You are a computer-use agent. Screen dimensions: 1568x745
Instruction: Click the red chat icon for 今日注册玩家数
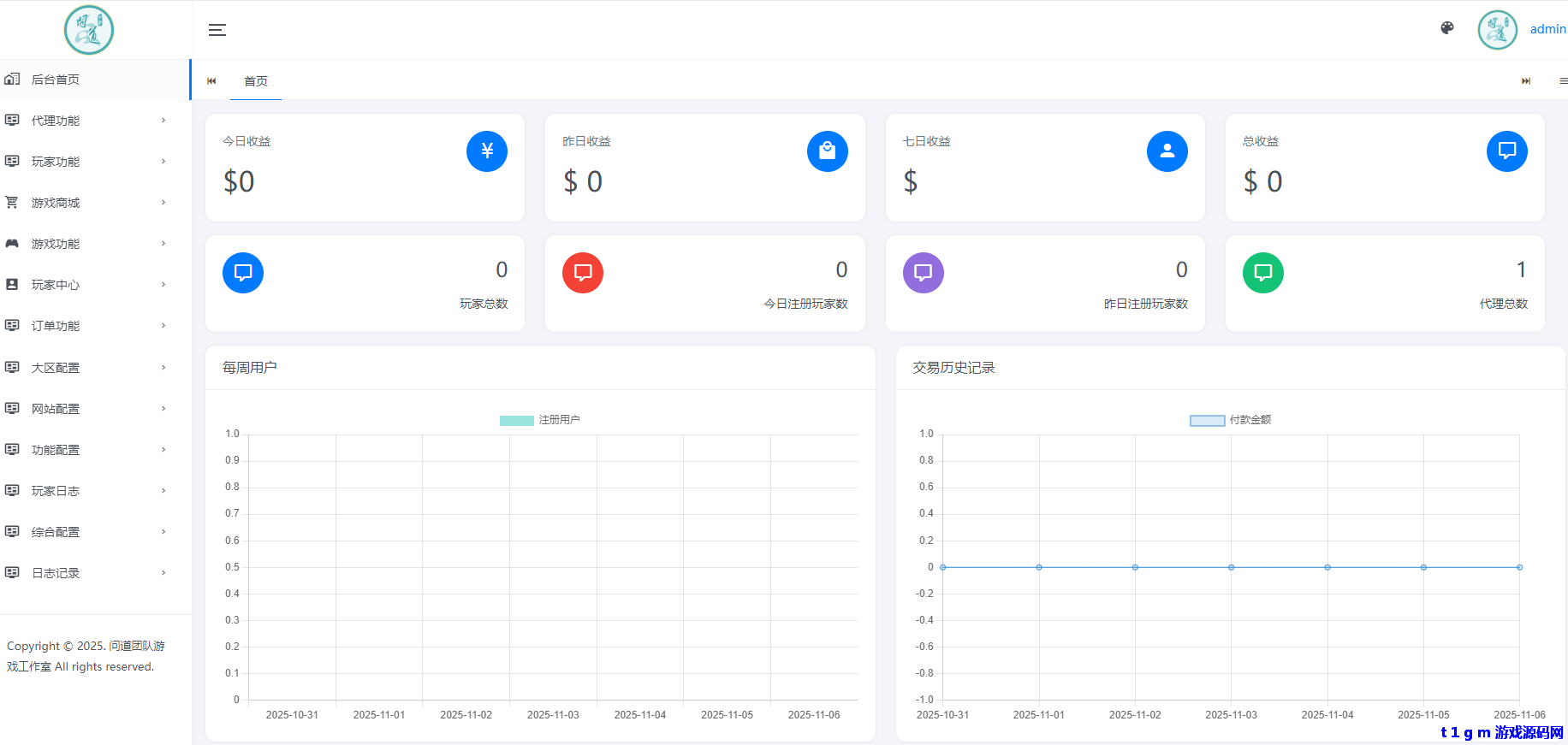583,273
